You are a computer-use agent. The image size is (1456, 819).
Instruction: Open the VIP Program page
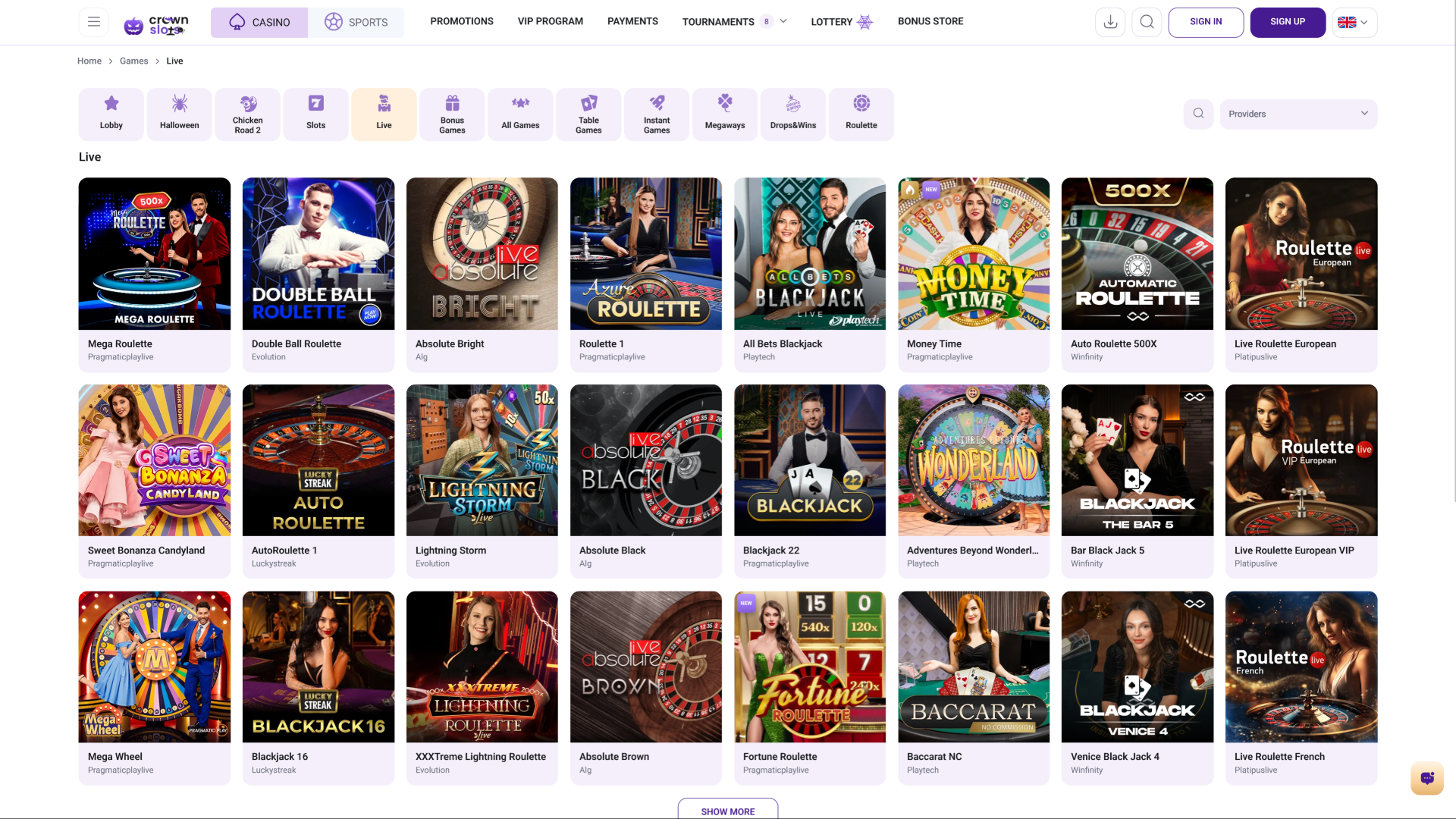tap(550, 21)
